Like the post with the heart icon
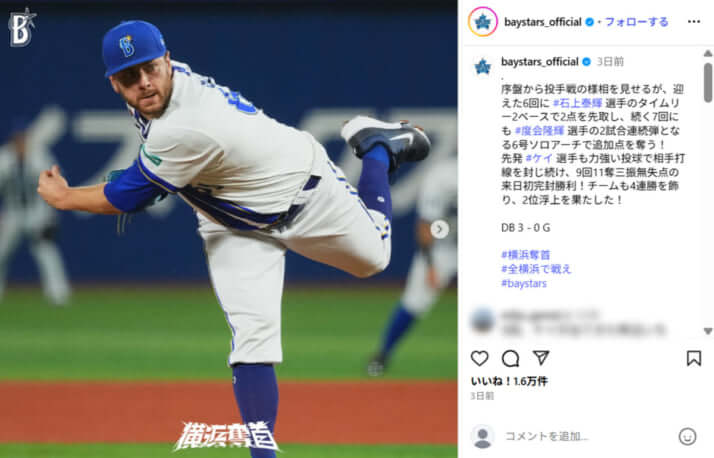Viewport: 714px width, 458px height. 479,358
